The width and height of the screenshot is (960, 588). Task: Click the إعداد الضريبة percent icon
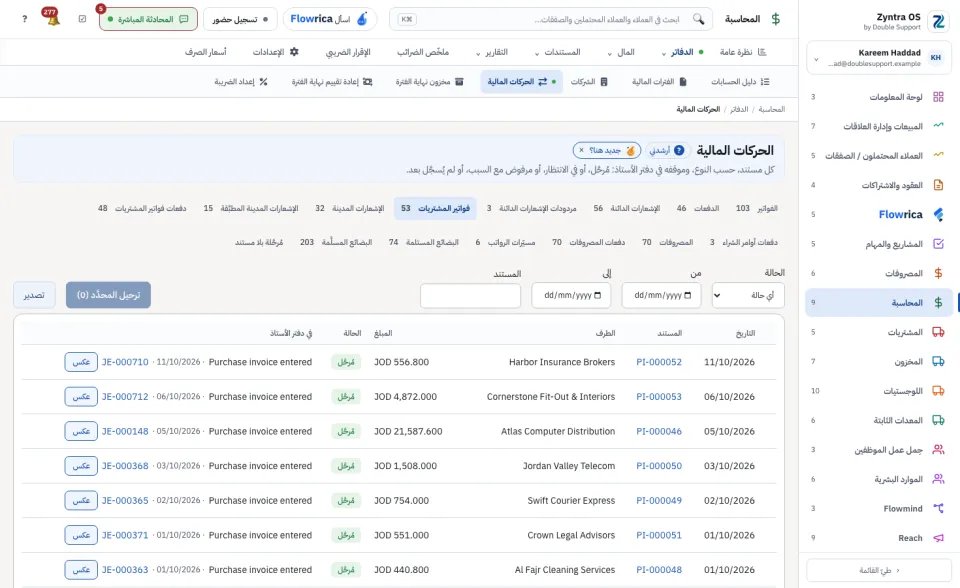pyautogui.click(x=263, y=81)
